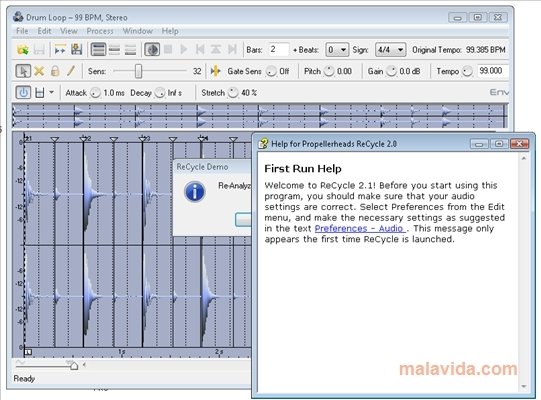Open the Help menu
The height and width of the screenshot is (400, 541).
pyautogui.click(x=170, y=31)
